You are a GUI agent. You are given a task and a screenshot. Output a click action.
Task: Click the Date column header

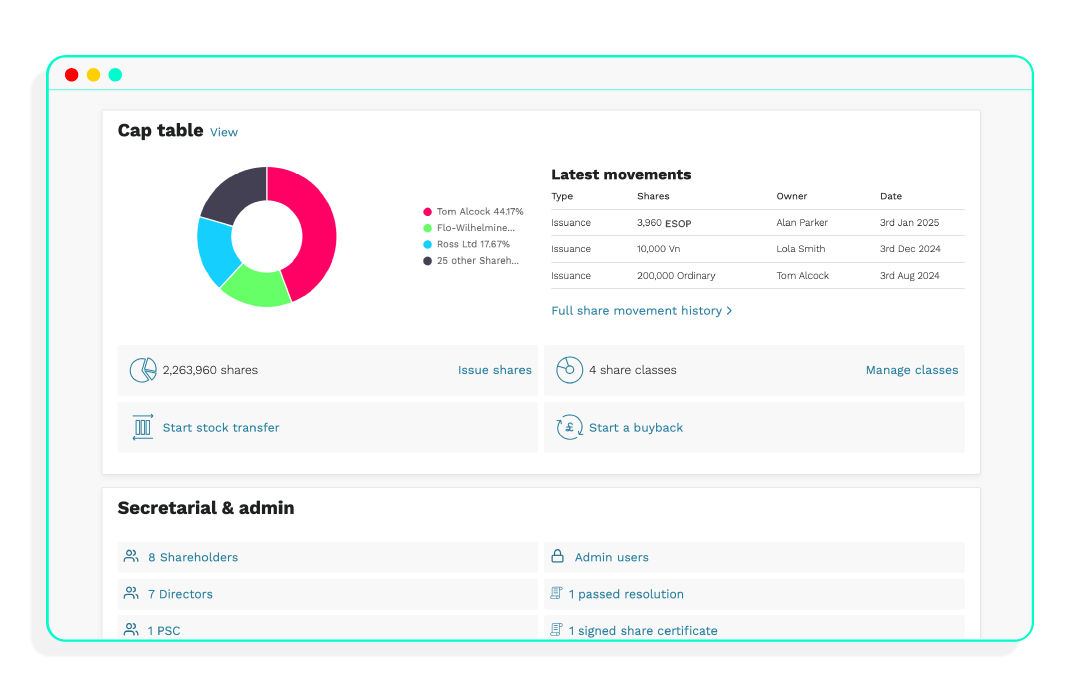(891, 196)
